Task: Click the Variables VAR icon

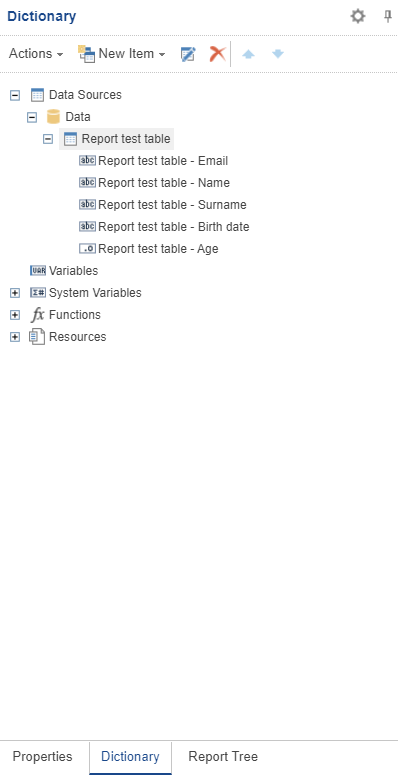Action: coord(38,271)
